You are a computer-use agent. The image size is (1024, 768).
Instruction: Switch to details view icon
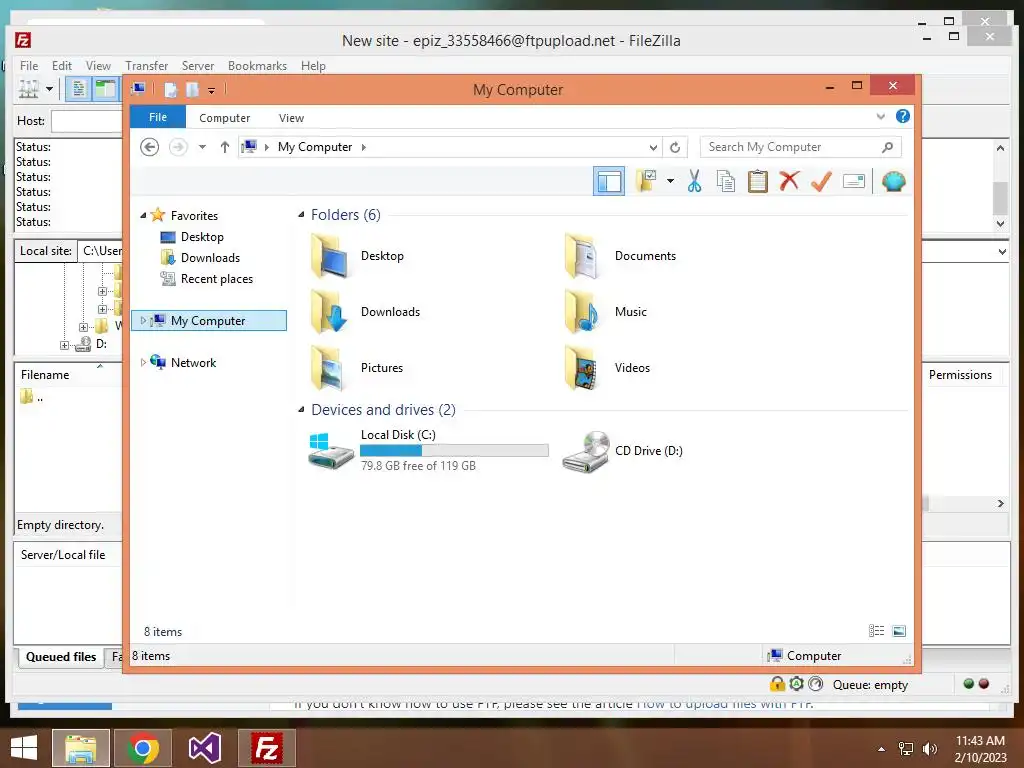876,630
